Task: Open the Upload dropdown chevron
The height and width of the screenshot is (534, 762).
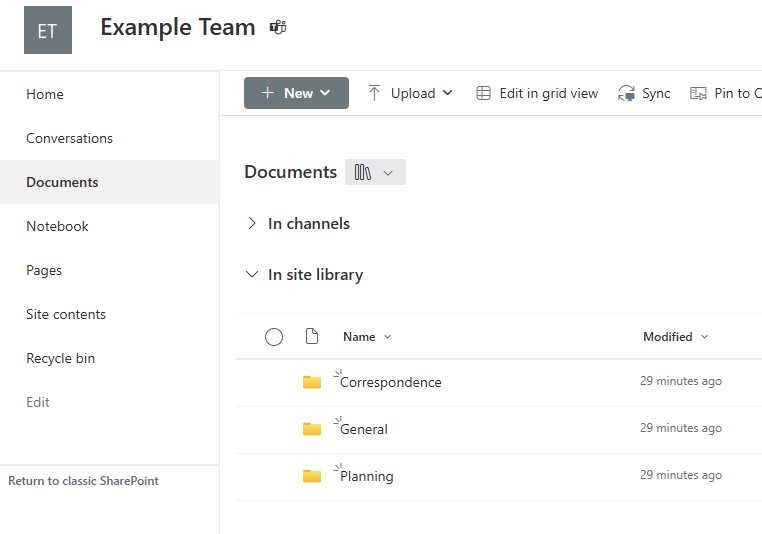Action: point(448,93)
